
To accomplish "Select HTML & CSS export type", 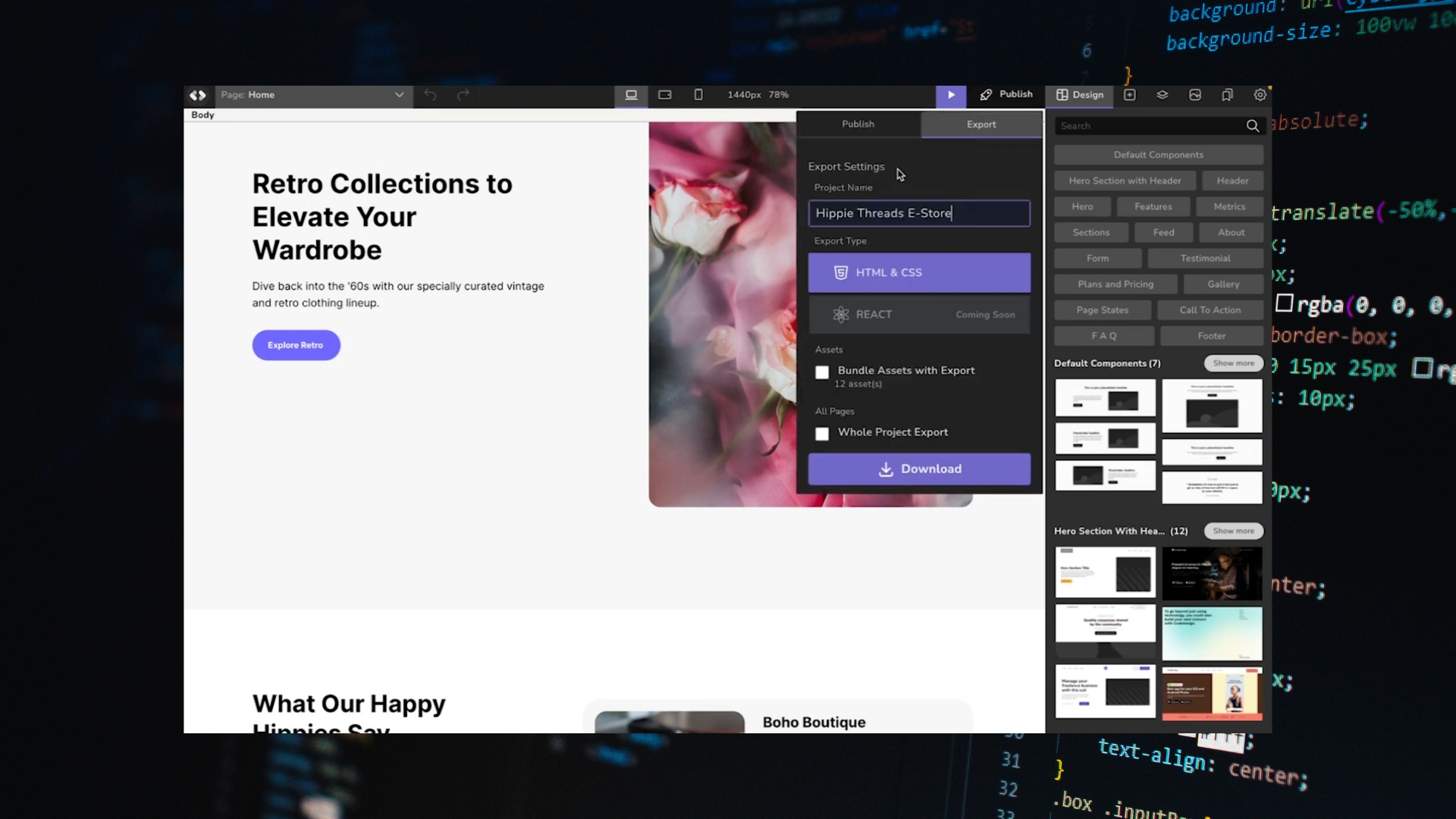I will point(919,272).
